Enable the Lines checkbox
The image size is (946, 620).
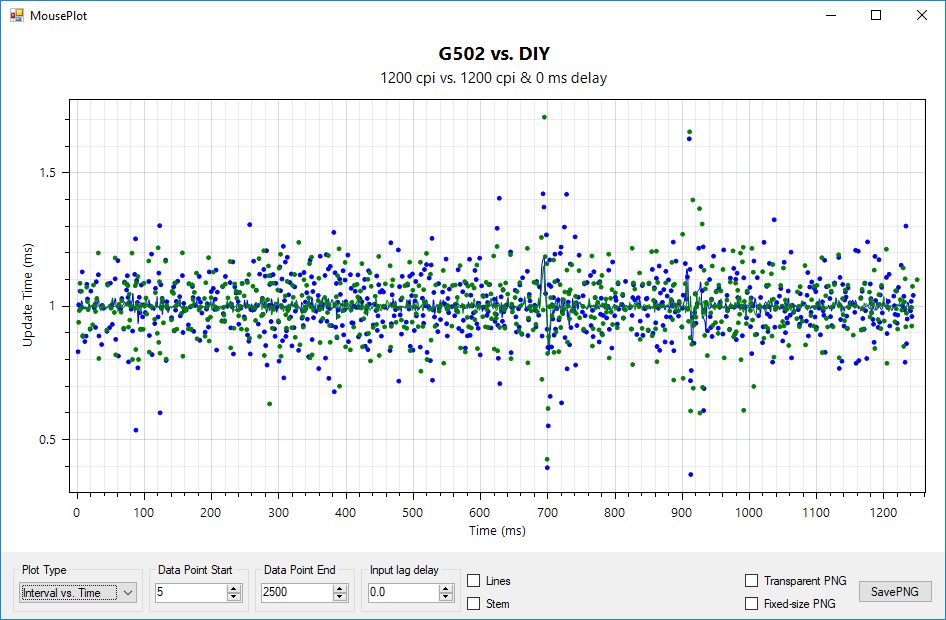474,581
